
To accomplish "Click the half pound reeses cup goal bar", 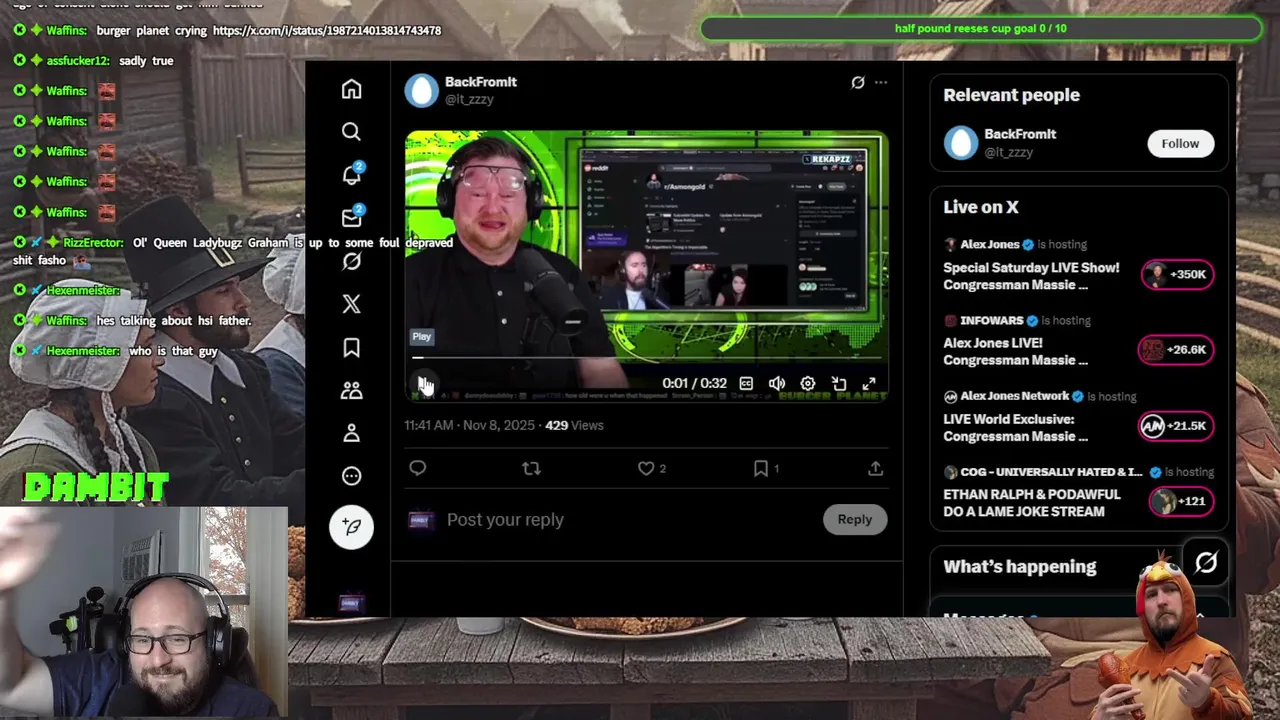I will point(981,28).
